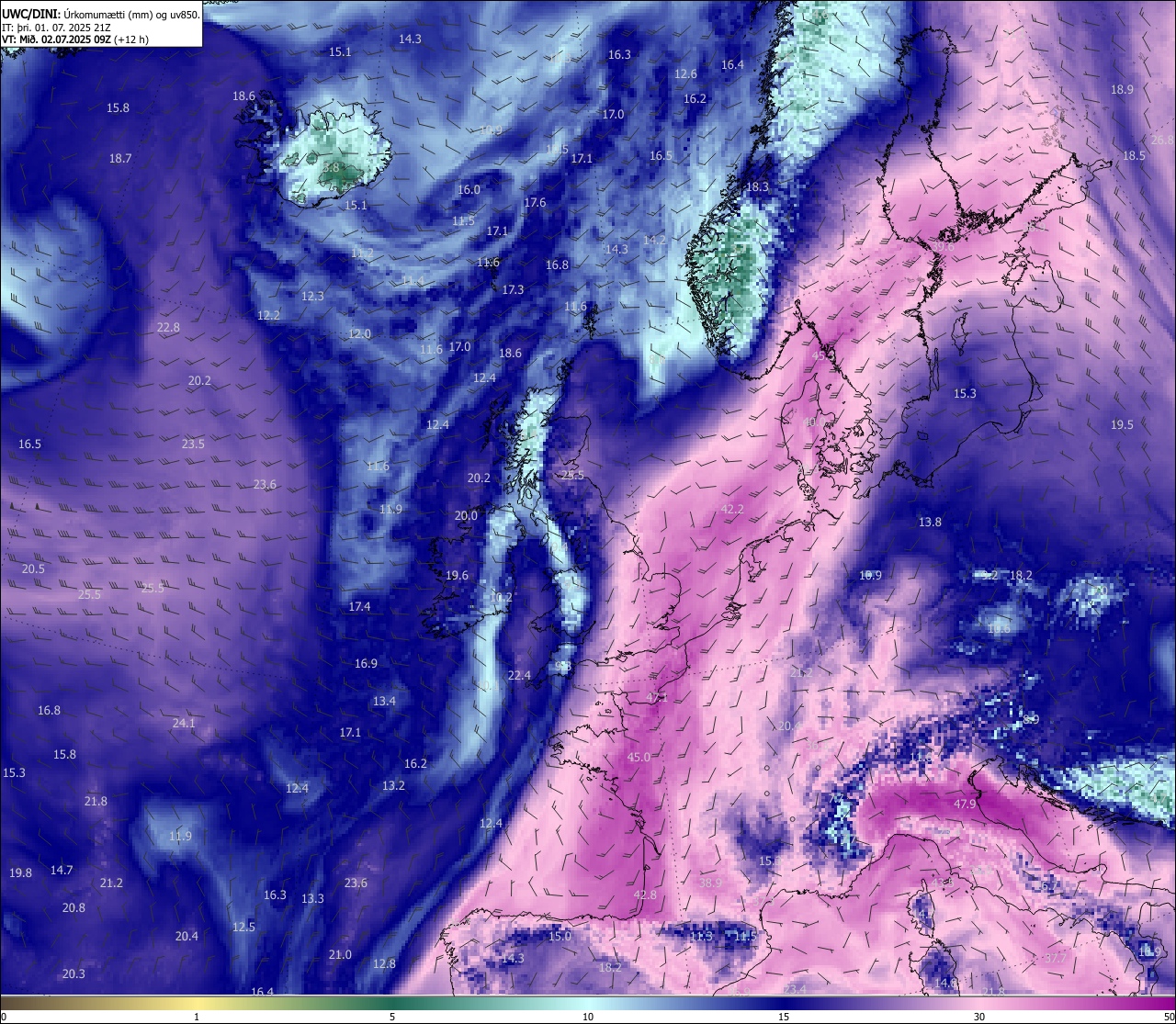Click the 19.5 value on the map

coord(1122,424)
